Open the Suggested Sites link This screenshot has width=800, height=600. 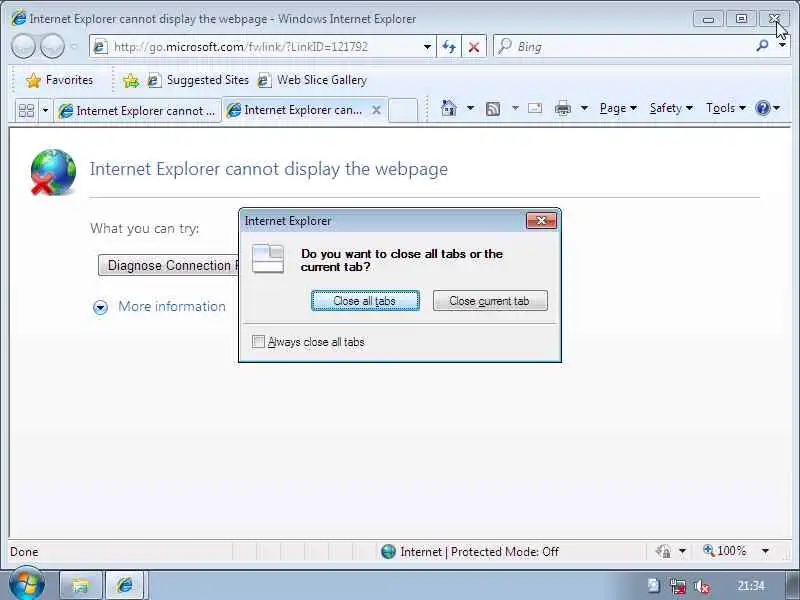(x=198, y=80)
